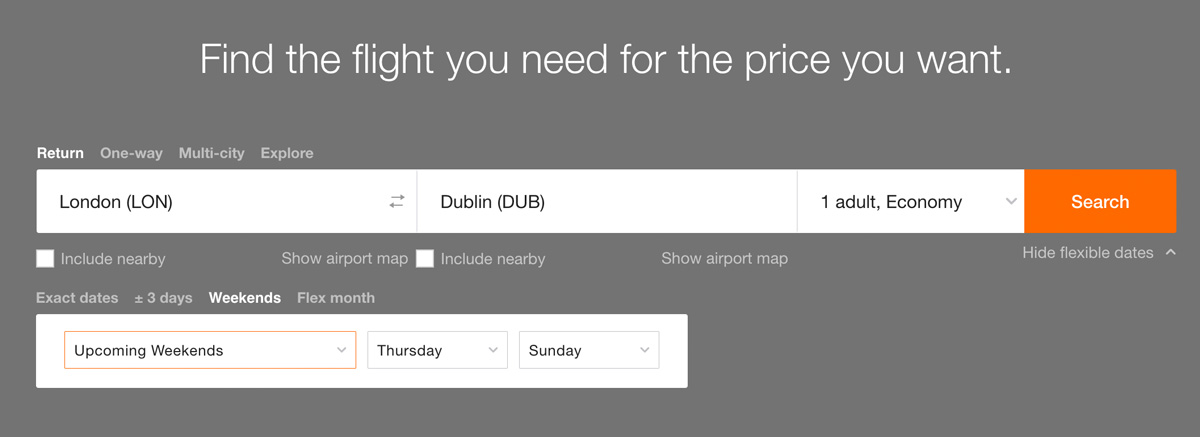Click the orange Search button

click(1100, 201)
